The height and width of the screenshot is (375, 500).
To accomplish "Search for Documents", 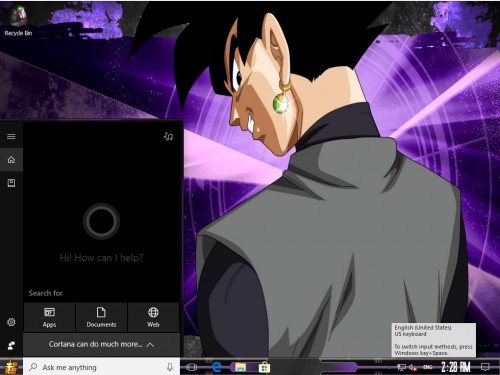I will pyautogui.click(x=101, y=317).
